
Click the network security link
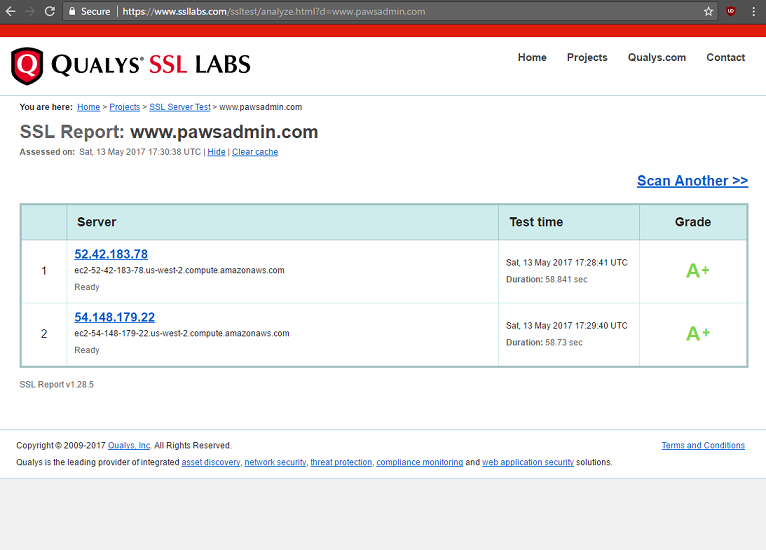275,462
